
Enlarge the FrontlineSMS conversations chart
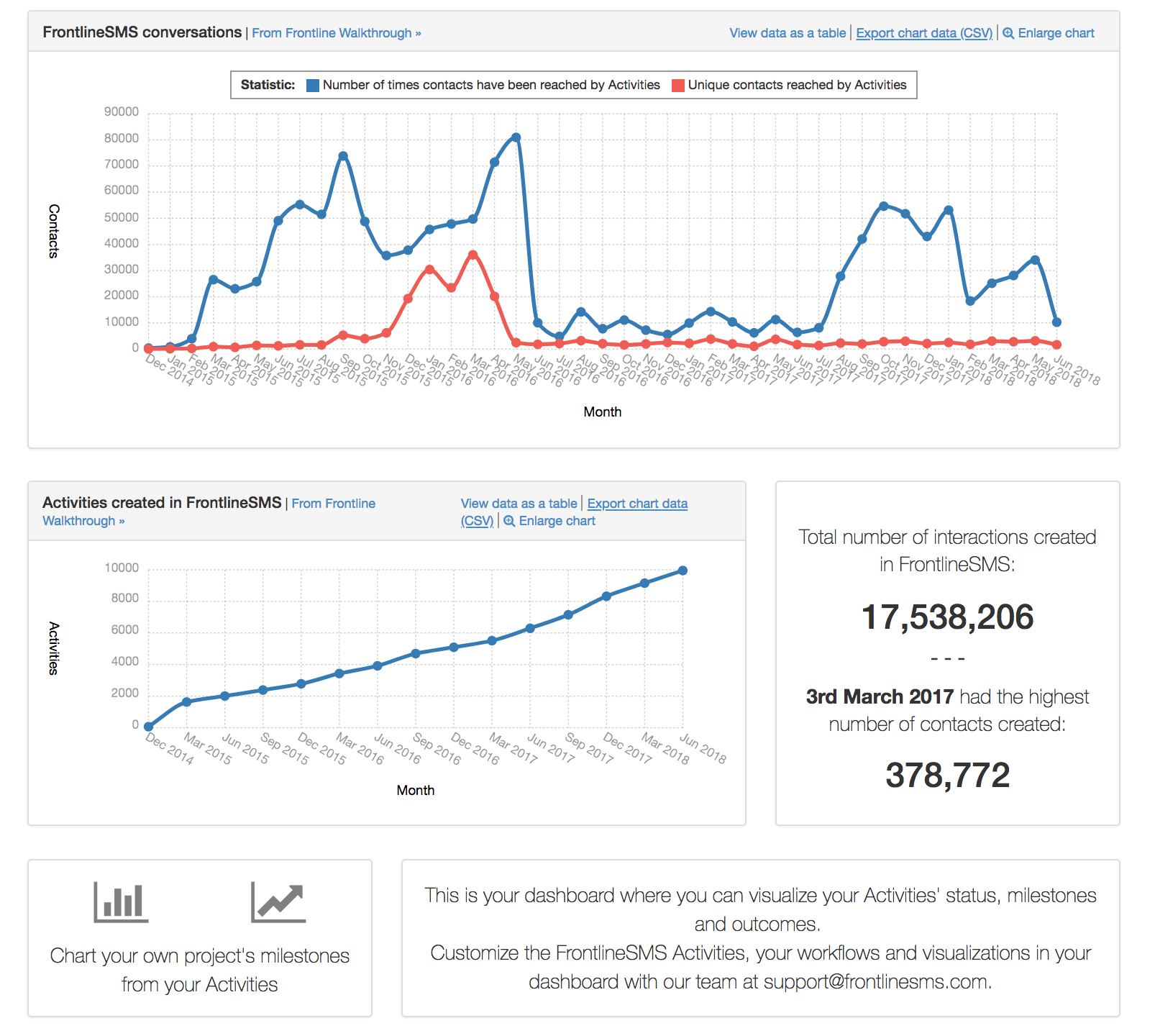(1049, 33)
